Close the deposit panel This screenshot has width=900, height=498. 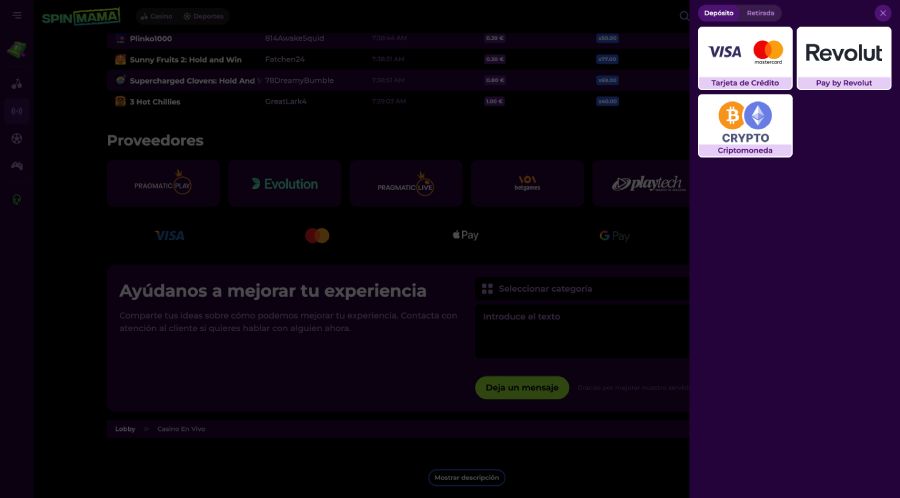pyautogui.click(x=883, y=13)
